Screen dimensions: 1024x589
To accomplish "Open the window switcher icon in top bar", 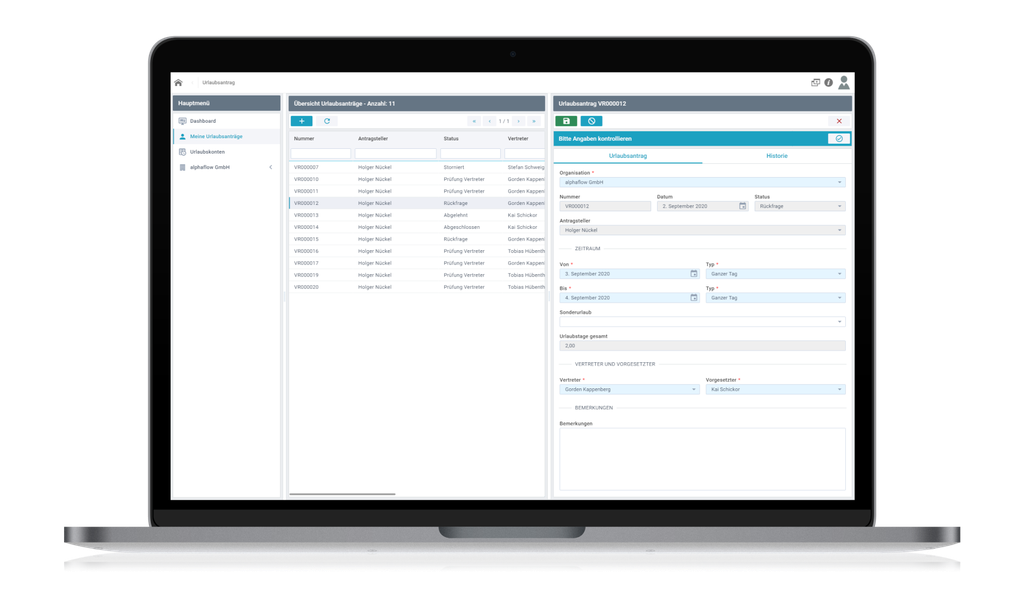I will [x=816, y=83].
